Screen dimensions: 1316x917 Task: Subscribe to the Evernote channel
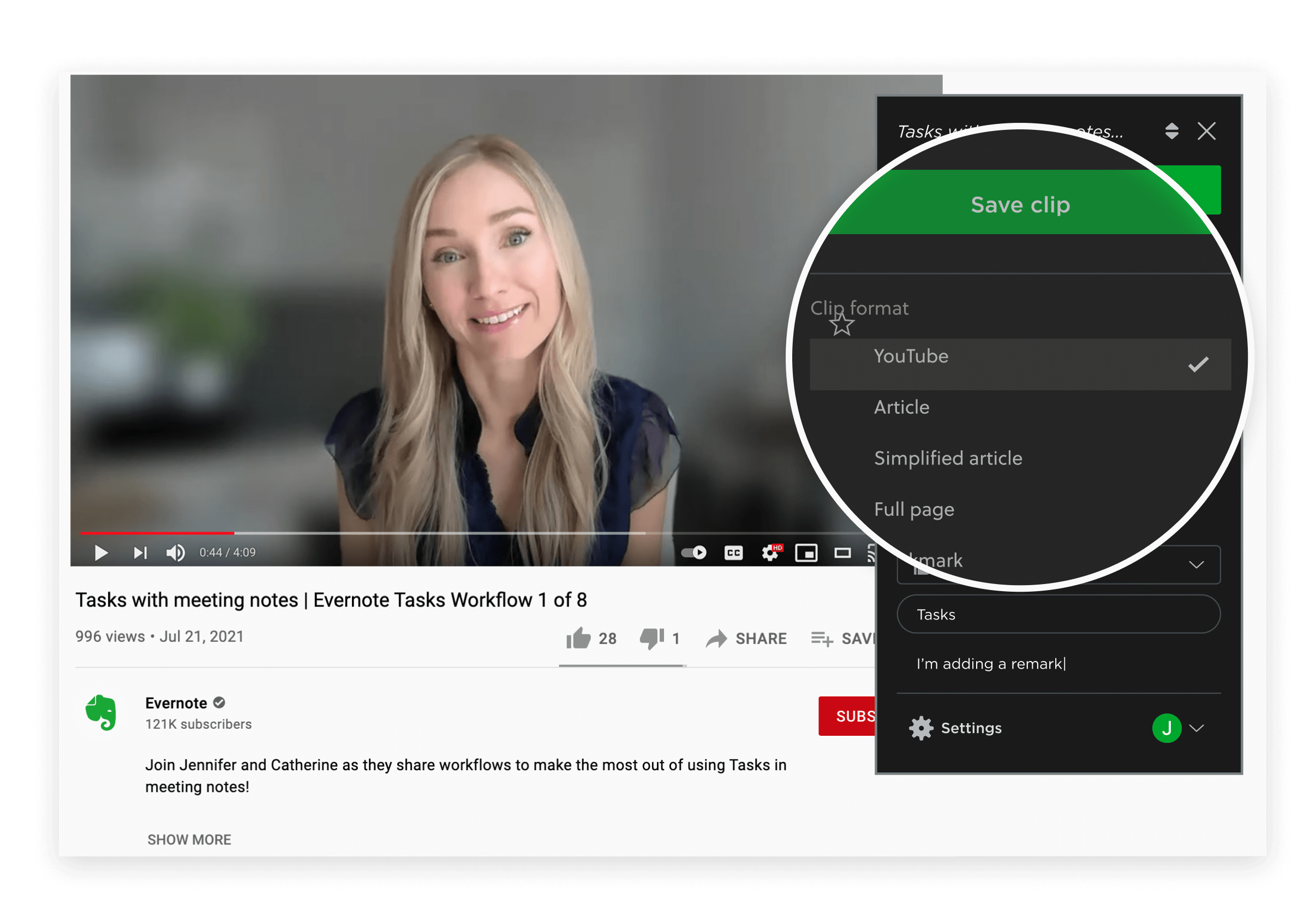847,716
